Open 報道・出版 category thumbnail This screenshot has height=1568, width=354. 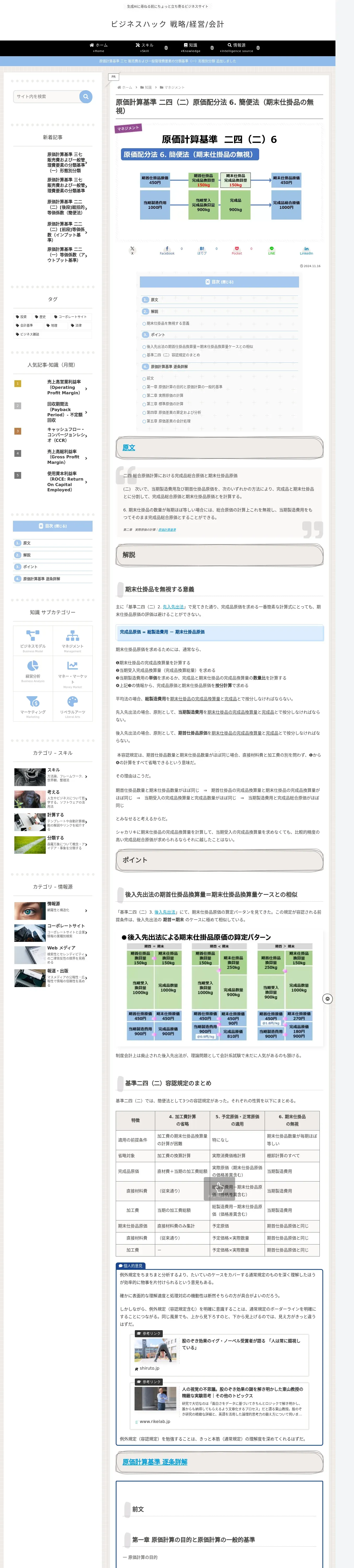pyautogui.click(x=30, y=978)
